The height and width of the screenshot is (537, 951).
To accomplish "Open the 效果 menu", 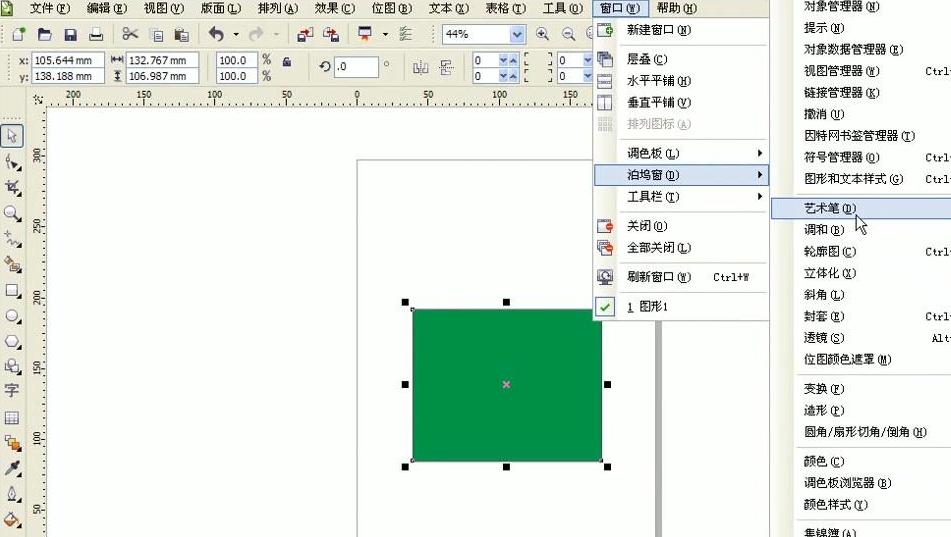I will (x=334, y=8).
